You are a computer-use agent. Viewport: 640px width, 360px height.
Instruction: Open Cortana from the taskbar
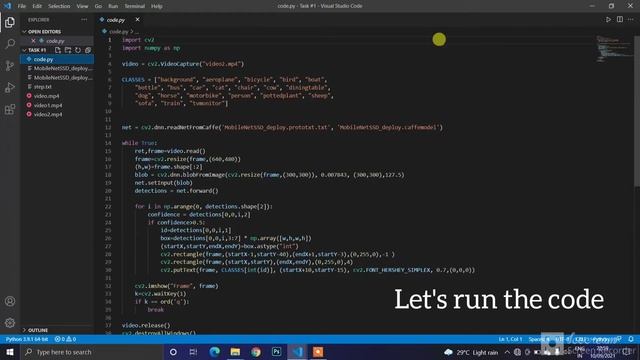[x=173, y=352]
